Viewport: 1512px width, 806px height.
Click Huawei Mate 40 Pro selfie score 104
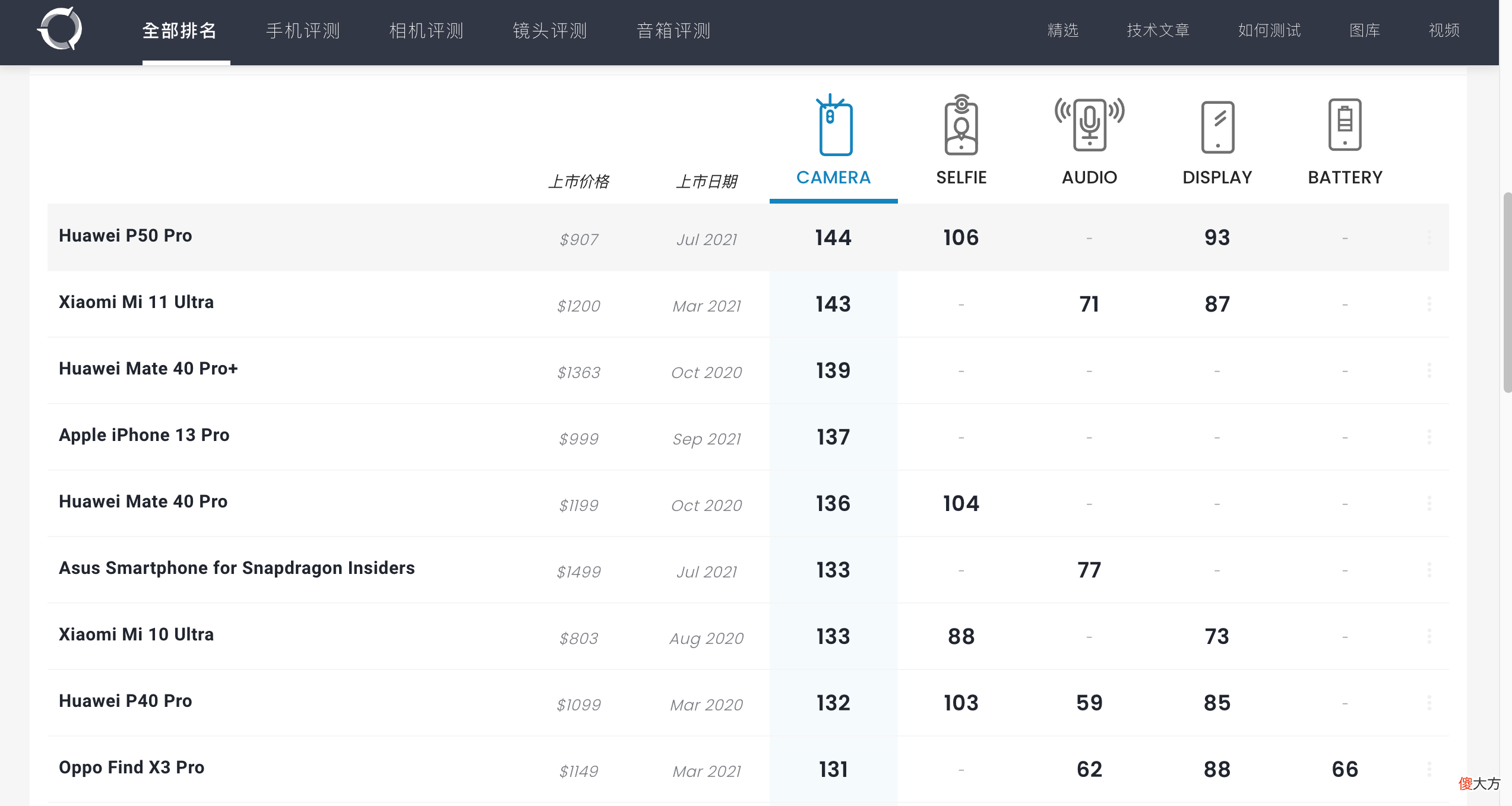[x=961, y=503]
